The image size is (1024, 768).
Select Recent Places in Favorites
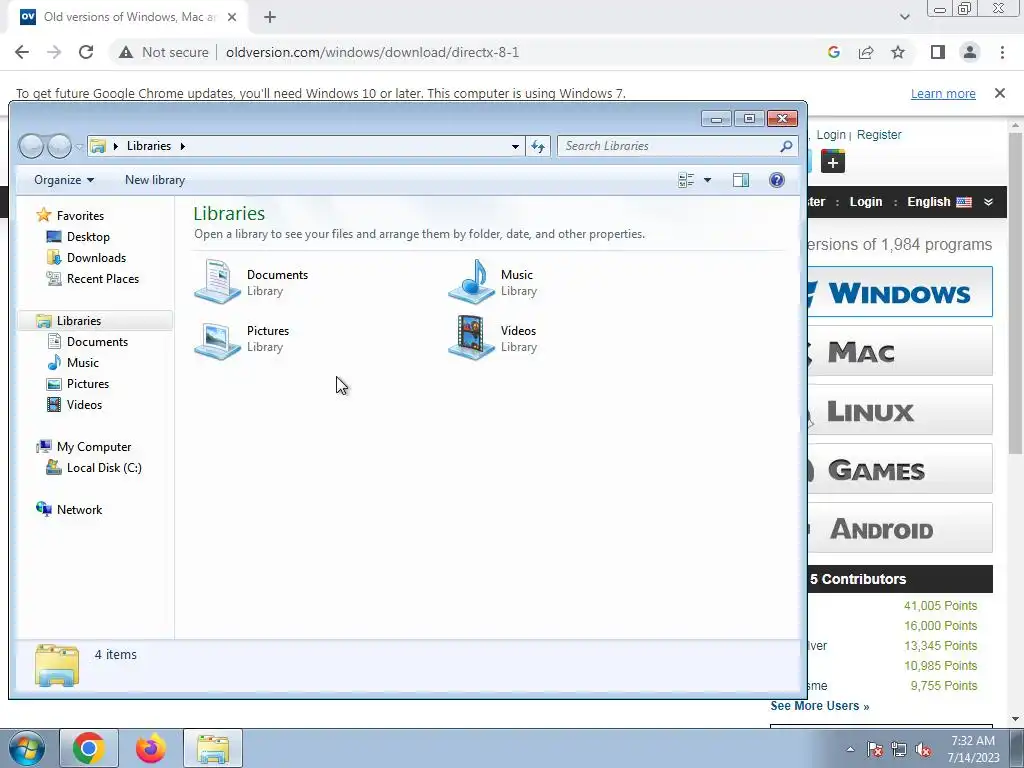[x=103, y=279]
